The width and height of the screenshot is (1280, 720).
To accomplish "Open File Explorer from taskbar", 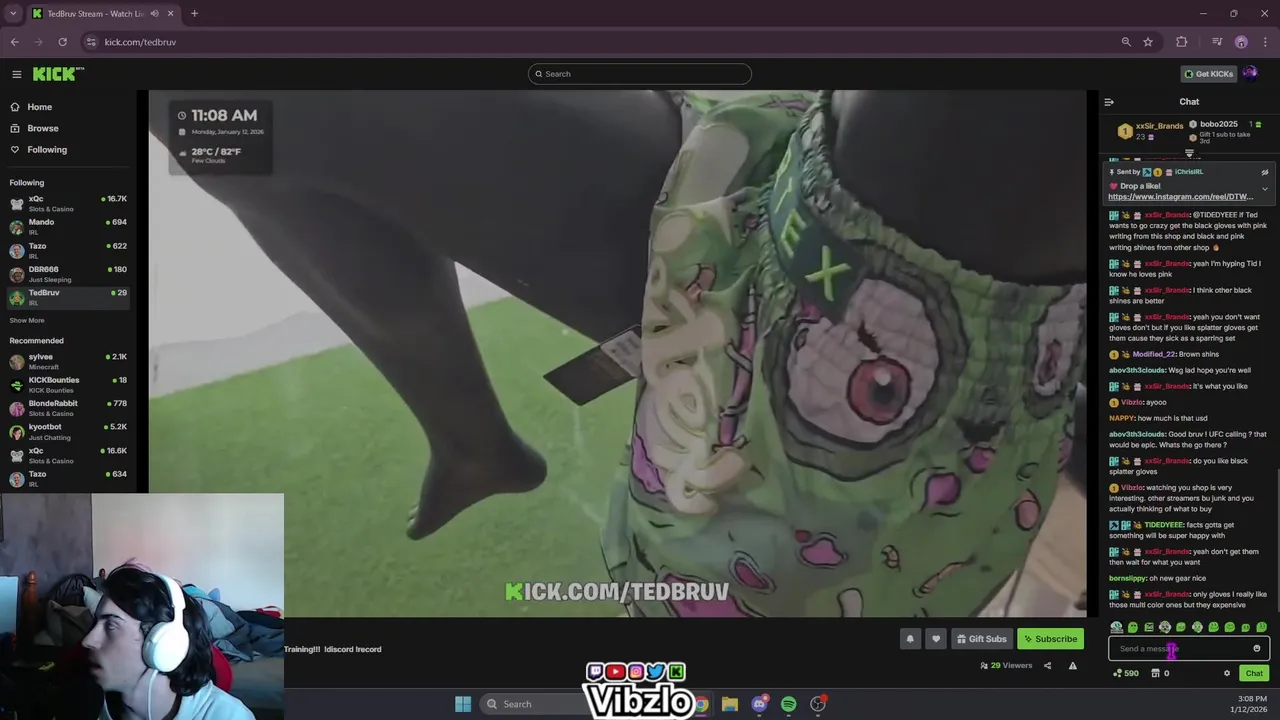I will (730, 704).
